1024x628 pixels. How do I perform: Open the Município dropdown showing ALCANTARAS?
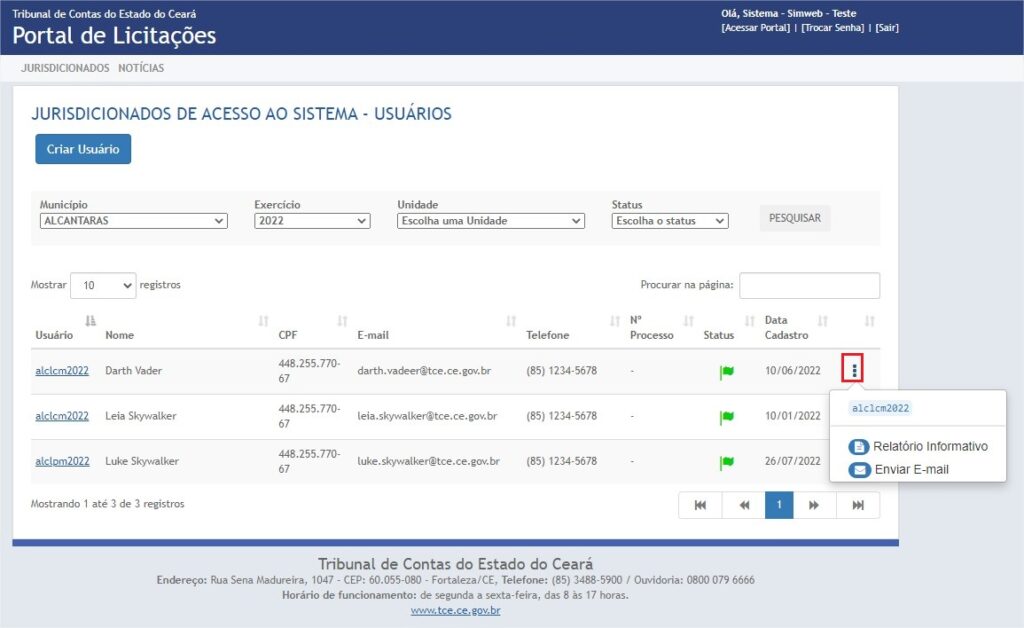(x=133, y=221)
